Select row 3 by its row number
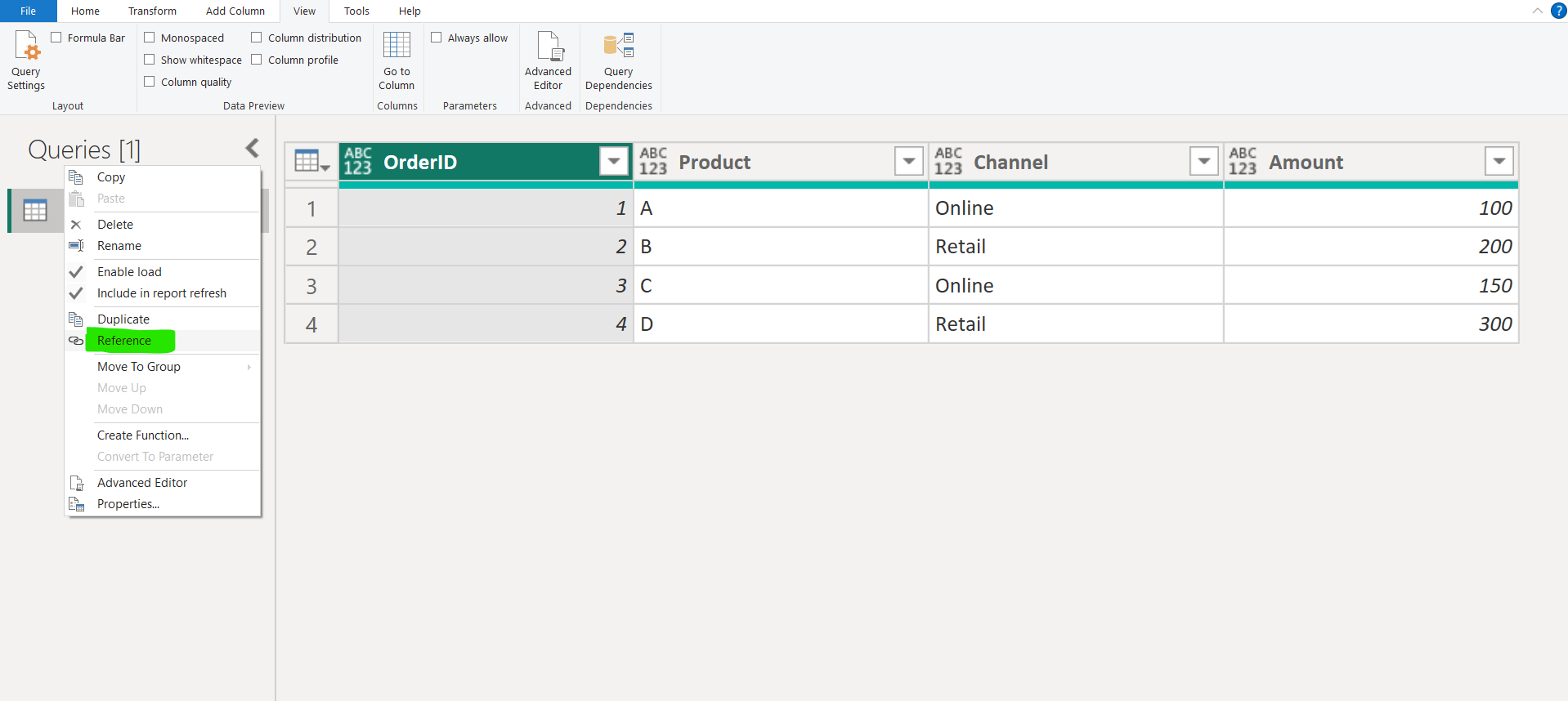The width and height of the screenshot is (1568, 701). click(x=311, y=286)
